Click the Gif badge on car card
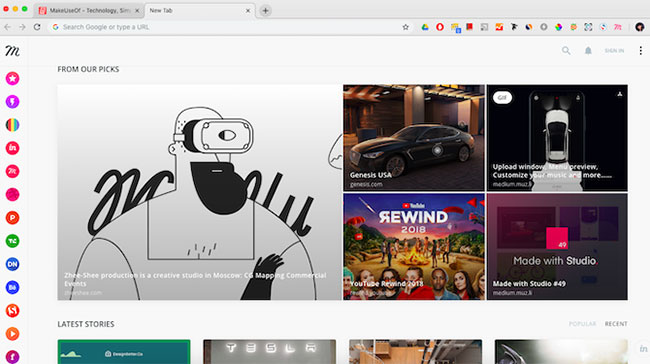This screenshot has width=650, height=364. 502,97
